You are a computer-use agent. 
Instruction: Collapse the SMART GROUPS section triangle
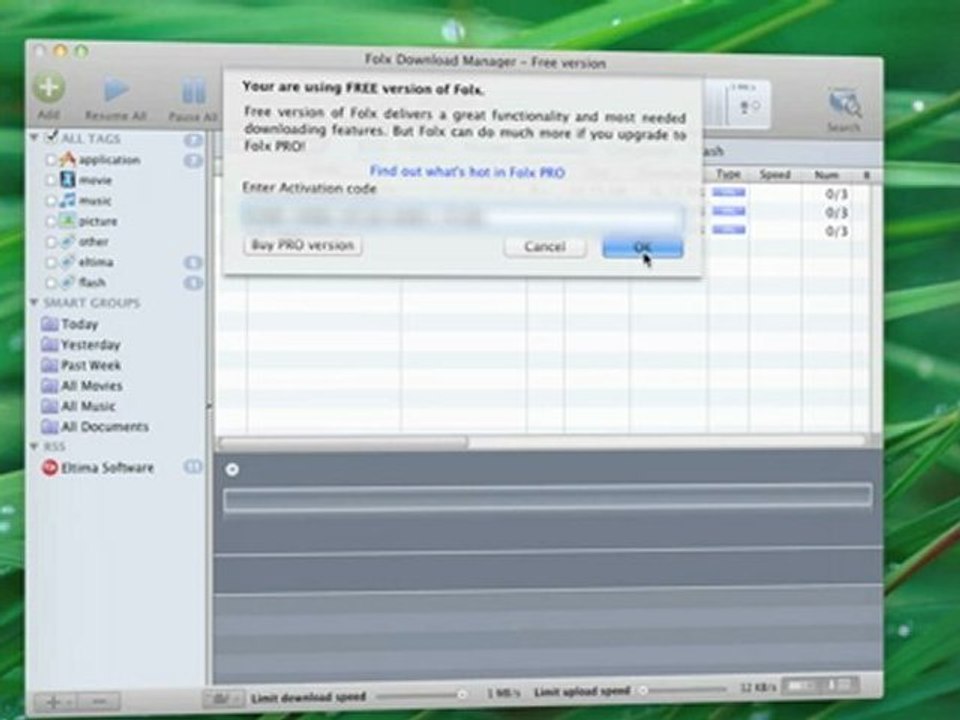(35, 302)
